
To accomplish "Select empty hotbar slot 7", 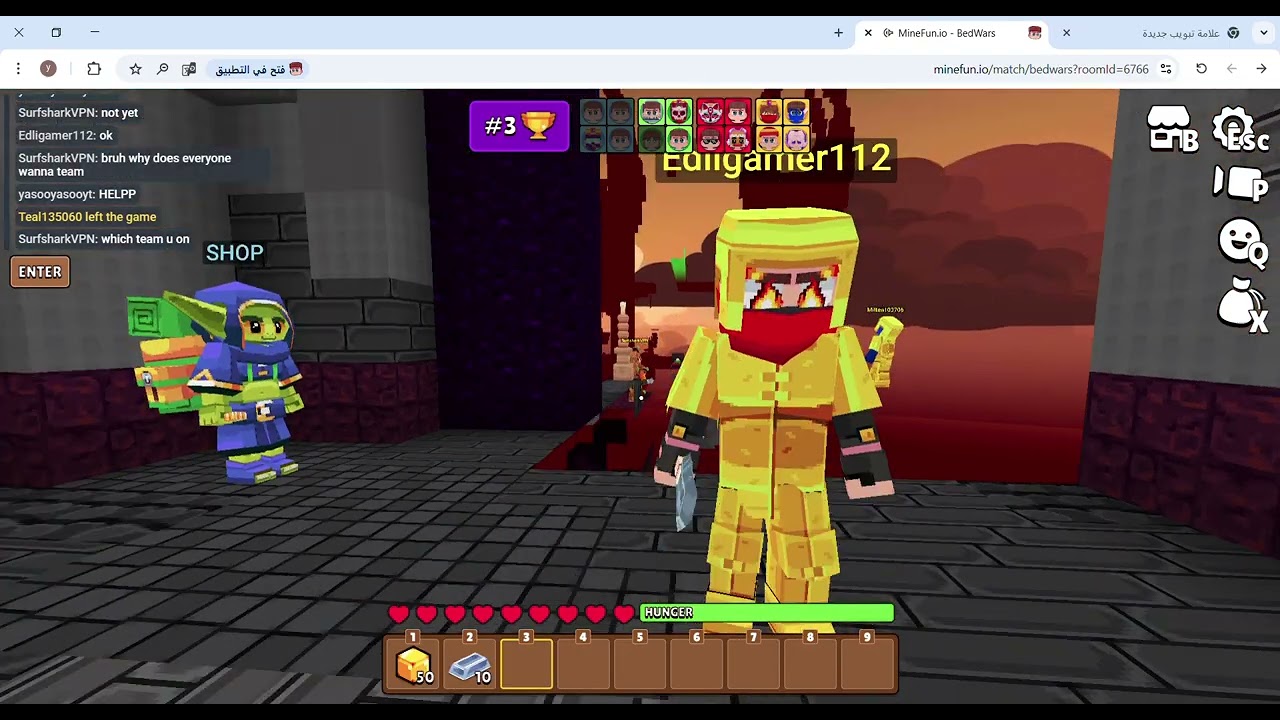I will pyautogui.click(x=753, y=663).
